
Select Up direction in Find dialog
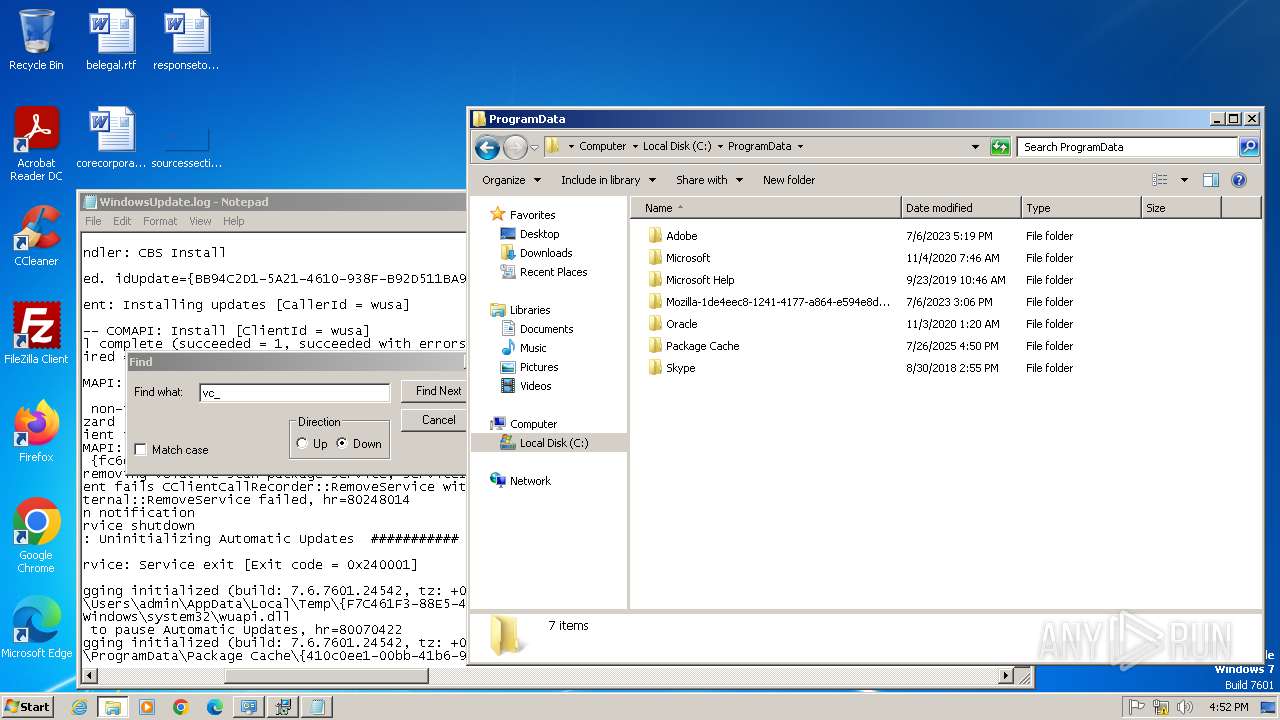(302, 444)
